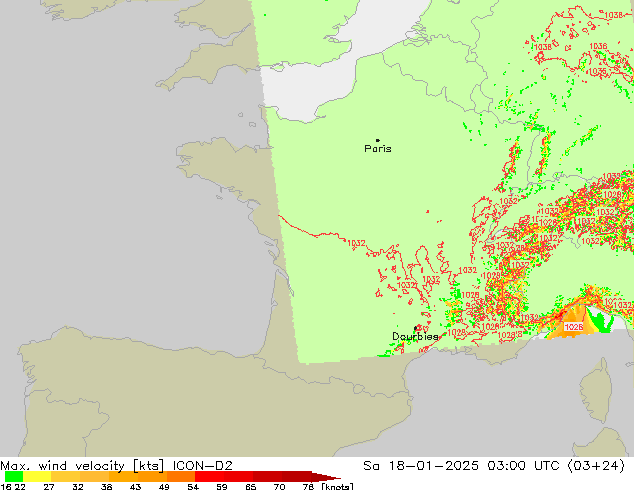634x490 pixels.
Task: Click the legend value 49
Action: [x=164, y=486]
